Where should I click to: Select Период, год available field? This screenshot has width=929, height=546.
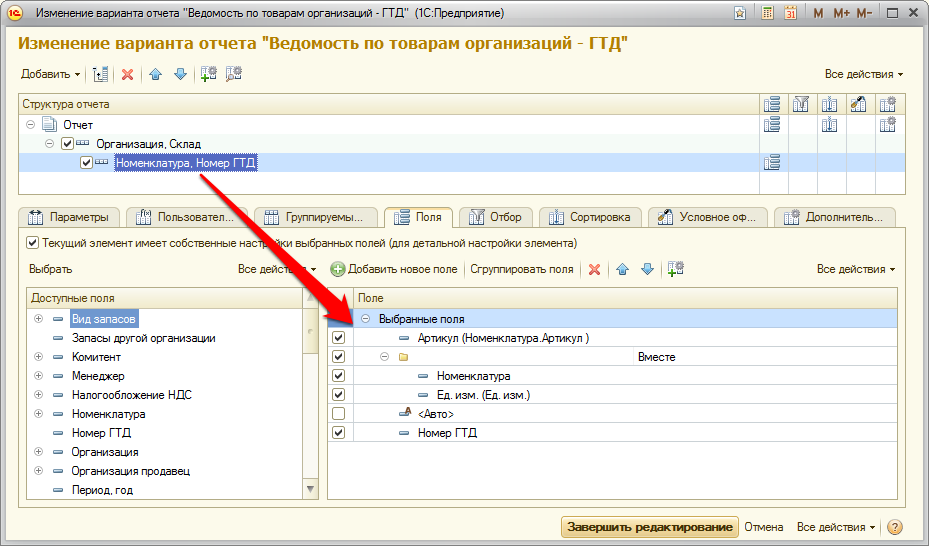pyautogui.click(x=102, y=490)
